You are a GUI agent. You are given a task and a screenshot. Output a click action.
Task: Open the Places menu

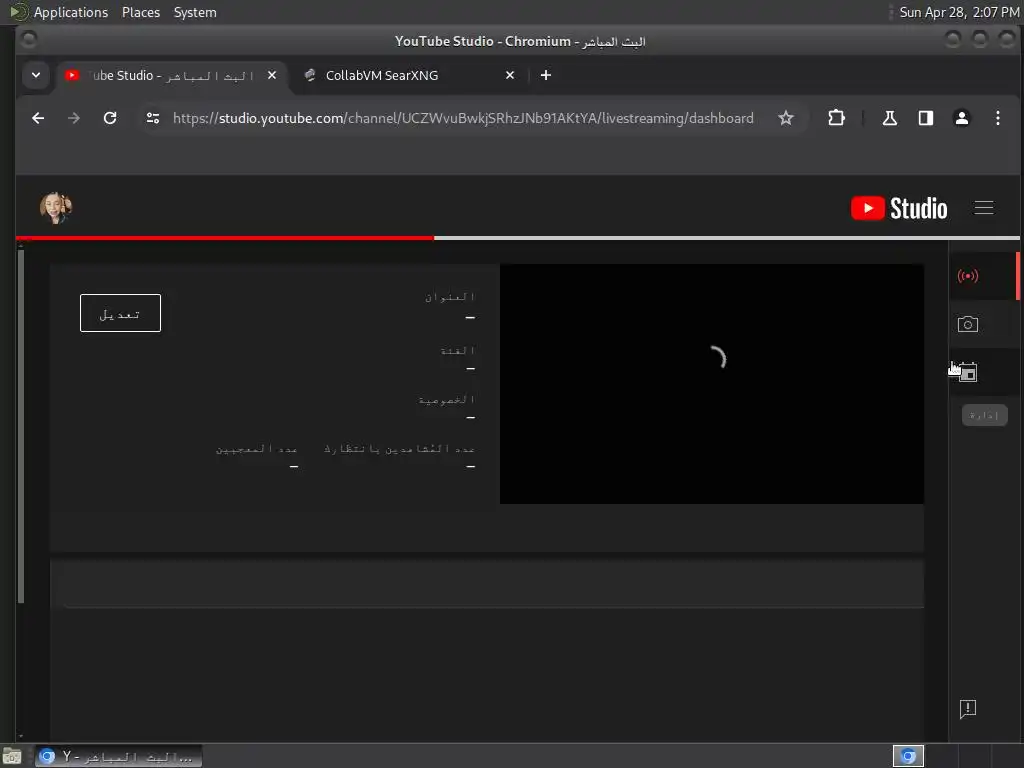tap(140, 12)
